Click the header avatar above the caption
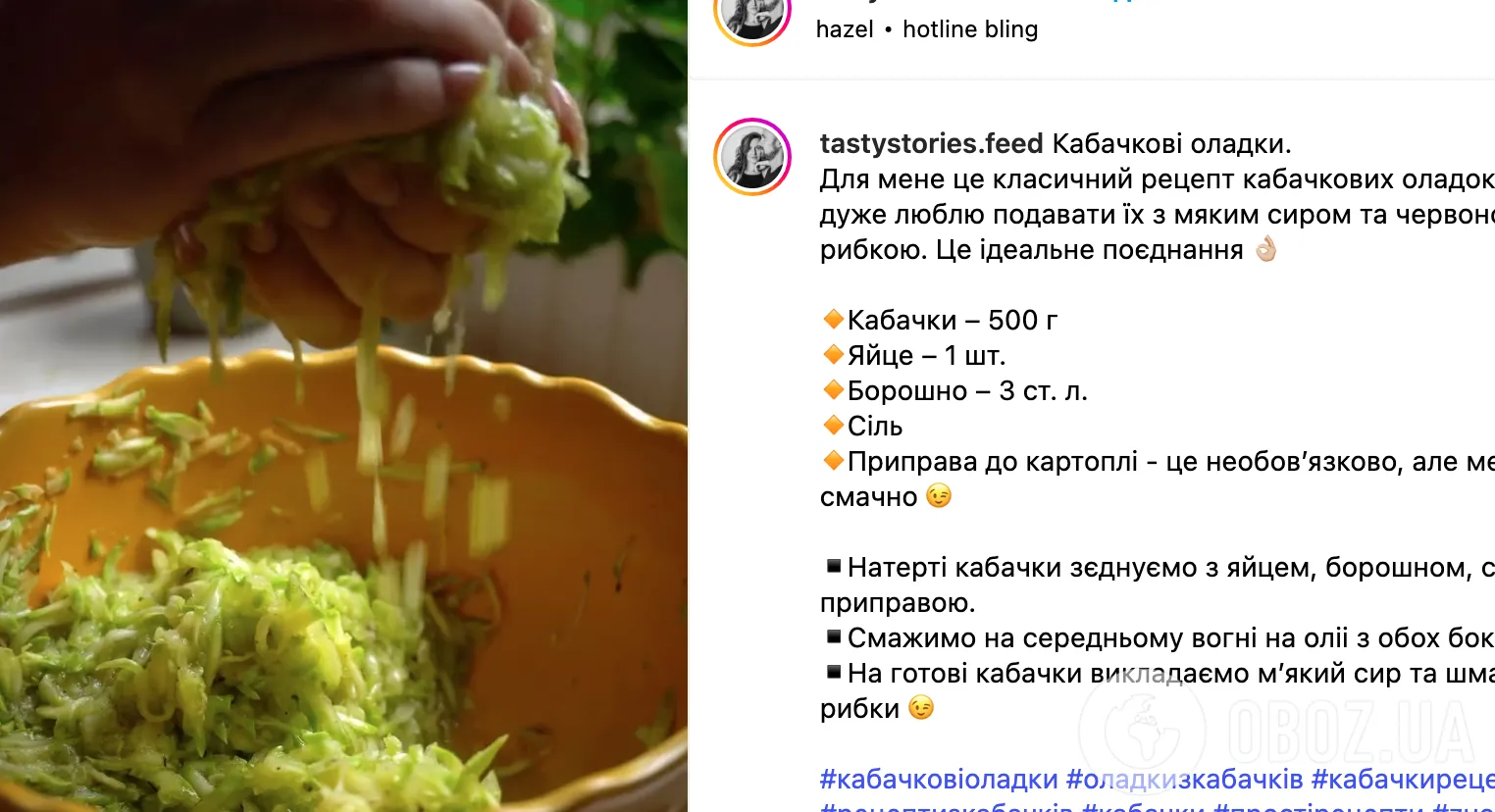Screen dimensions: 1495x812 point(752,14)
